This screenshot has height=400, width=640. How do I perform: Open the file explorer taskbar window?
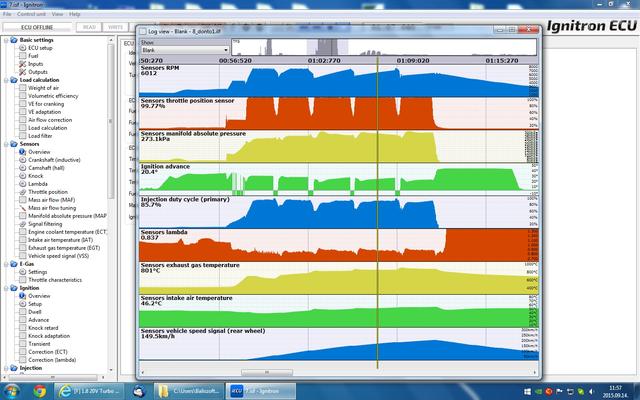pos(189,391)
